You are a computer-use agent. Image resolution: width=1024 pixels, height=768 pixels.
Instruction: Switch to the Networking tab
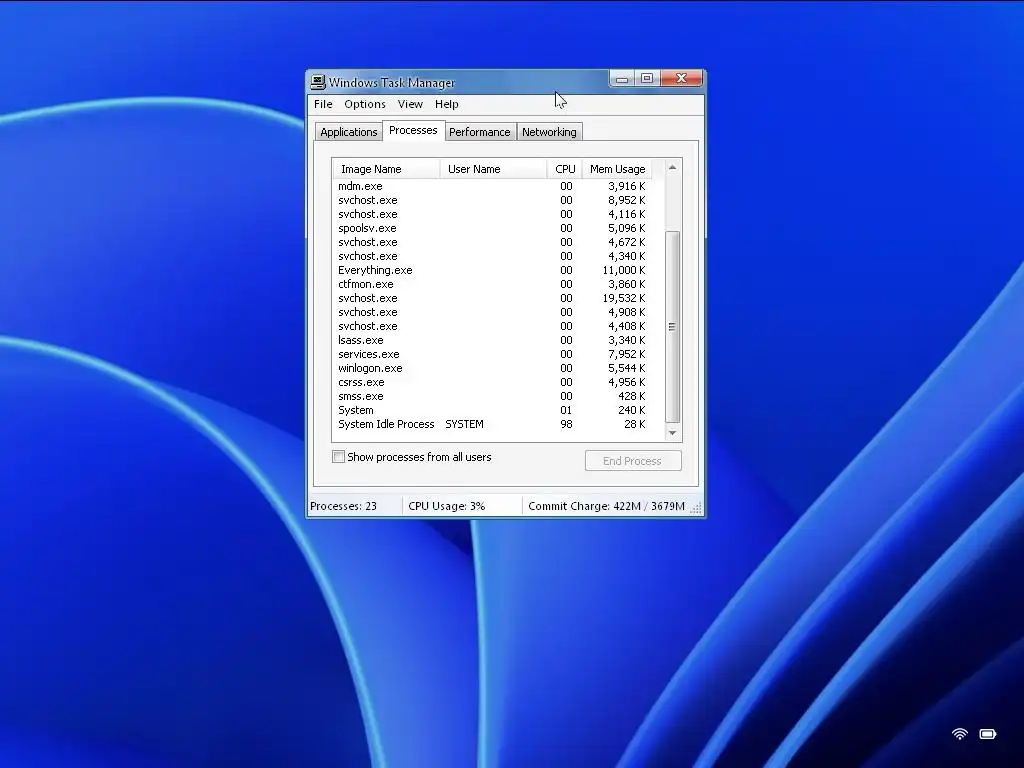[x=549, y=132]
